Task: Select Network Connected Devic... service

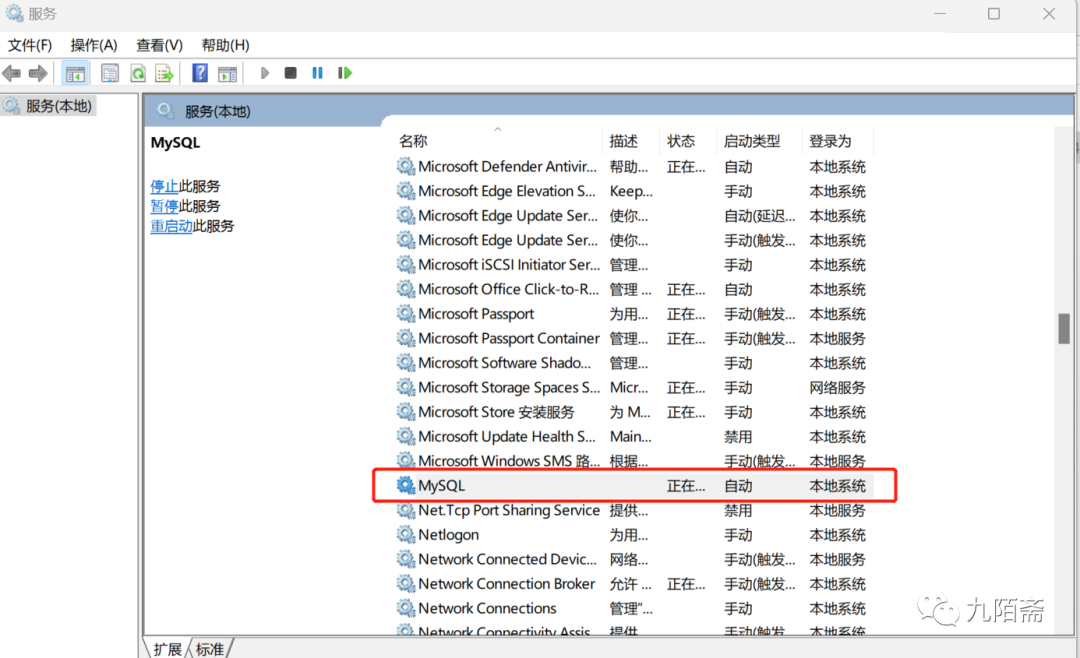Action: click(634, 559)
